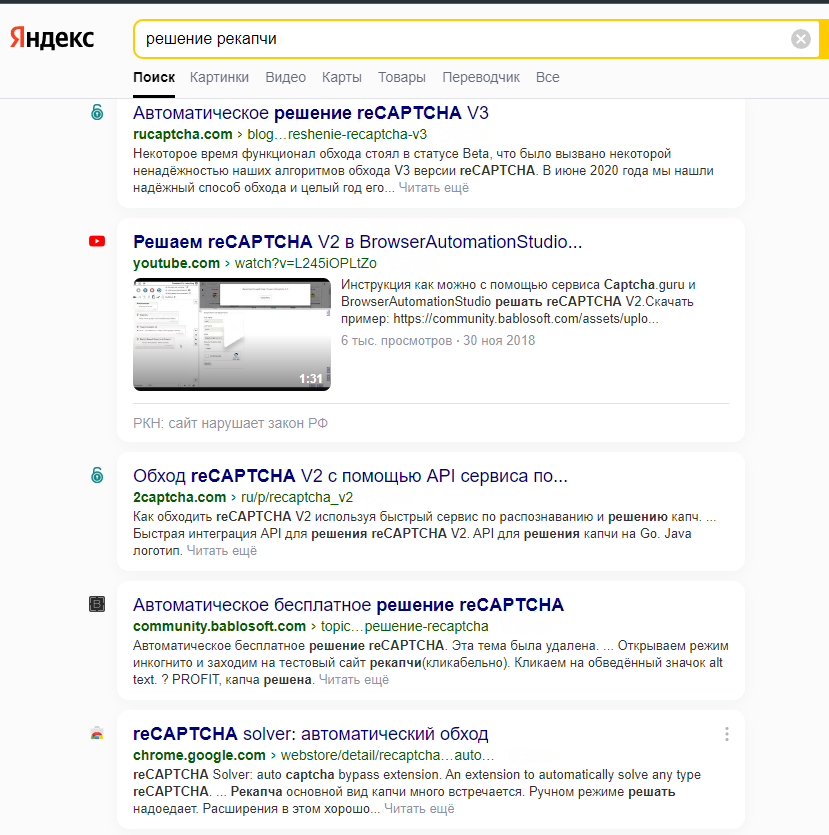The width and height of the screenshot is (829, 835).
Task: Click the blog…reshenie-recaptcha-v3 path link
Action: click(337, 134)
